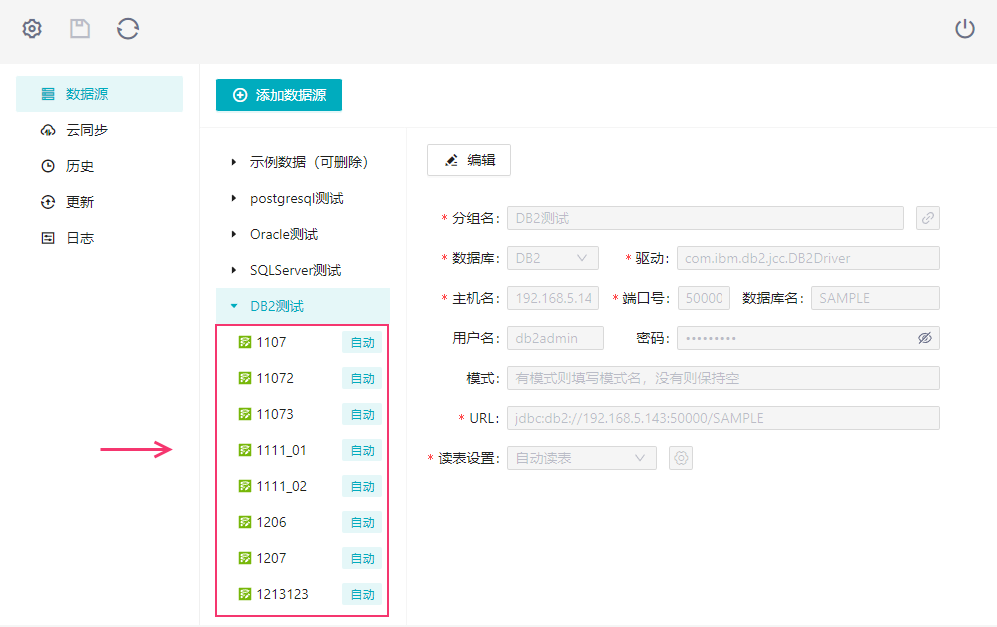Screen dimensions: 997x627
Task: Select data source 1107
Action: click(272, 342)
